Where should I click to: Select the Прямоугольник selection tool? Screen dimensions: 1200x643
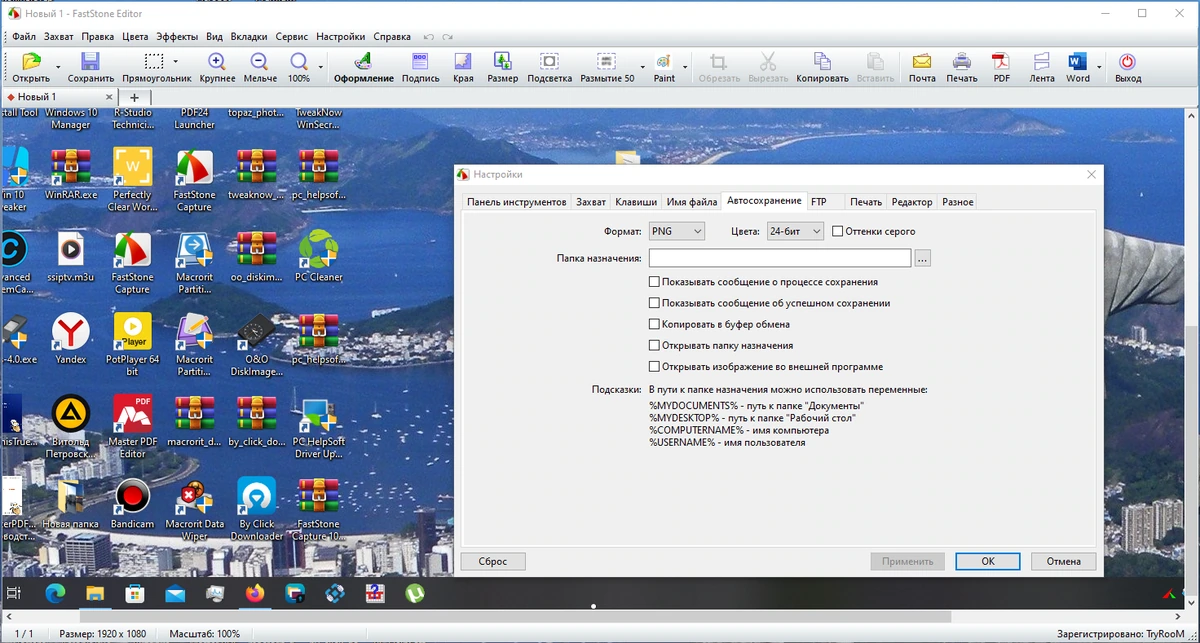(156, 67)
